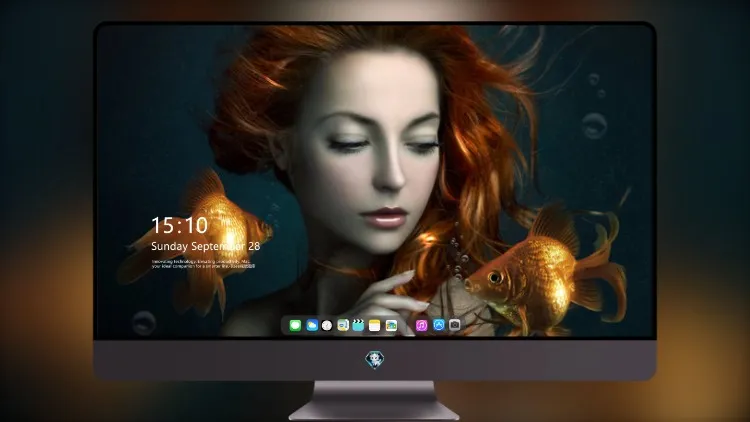
Task: Open the Maps app icon in dock
Action: (x=343, y=325)
